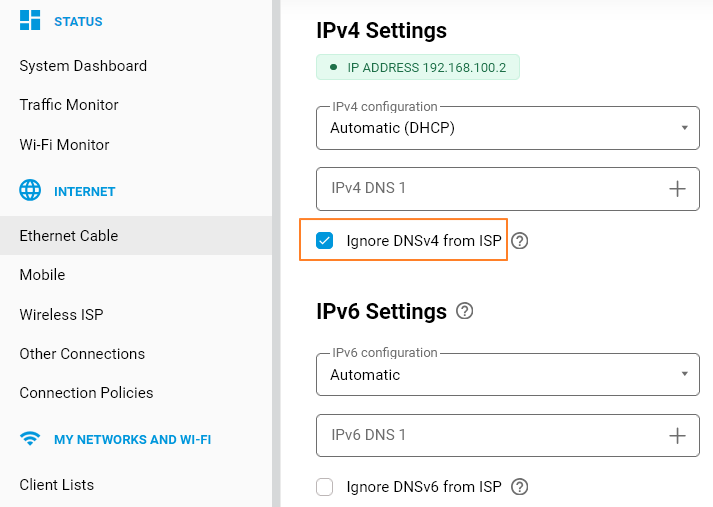This screenshot has width=713, height=507.
Task: Click the plus icon in IPv6 DNS 1
Action: click(677, 435)
